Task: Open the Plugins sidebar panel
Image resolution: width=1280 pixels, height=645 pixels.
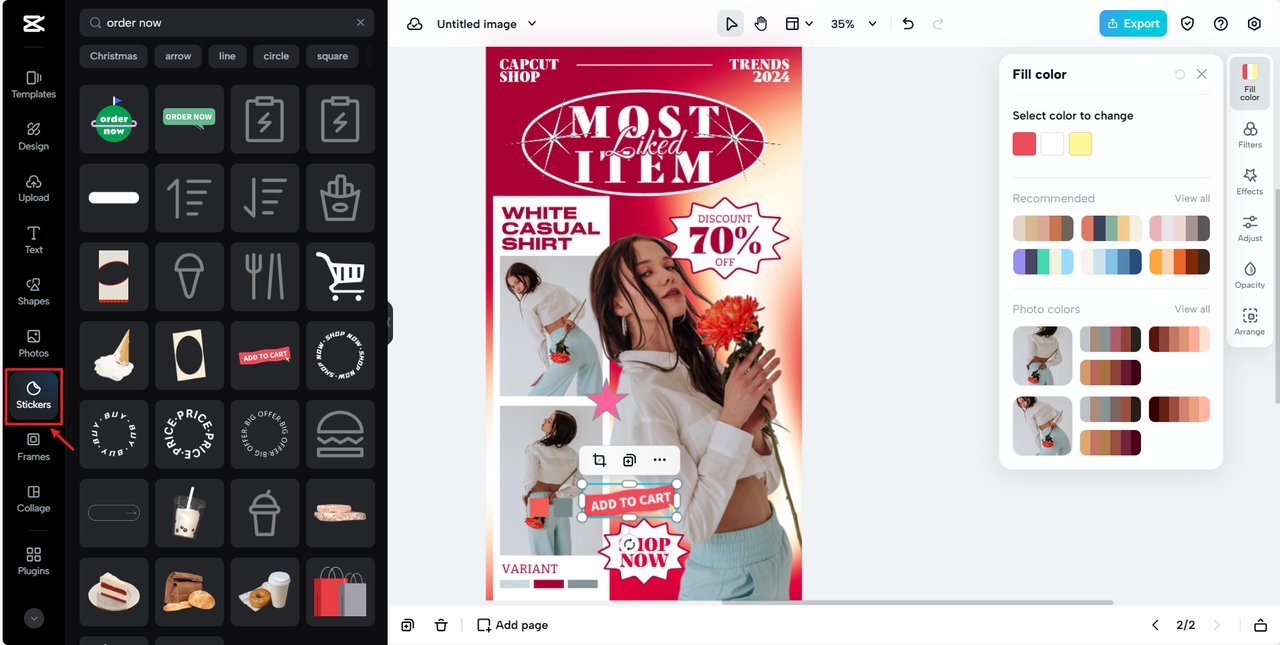Action: coord(33,561)
